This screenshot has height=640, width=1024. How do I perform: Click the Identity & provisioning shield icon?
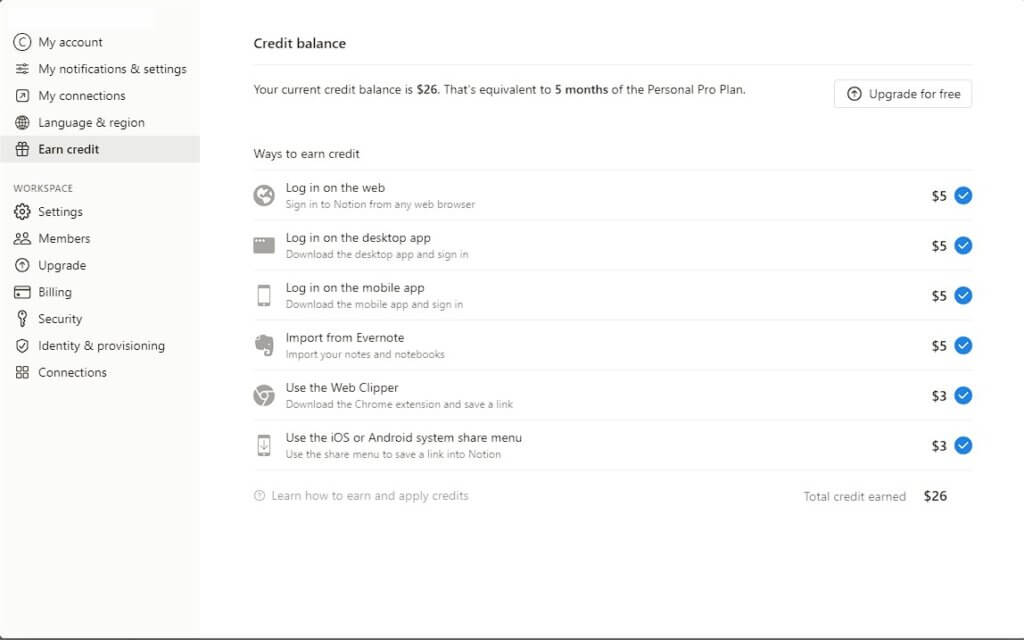(x=22, y=345)
